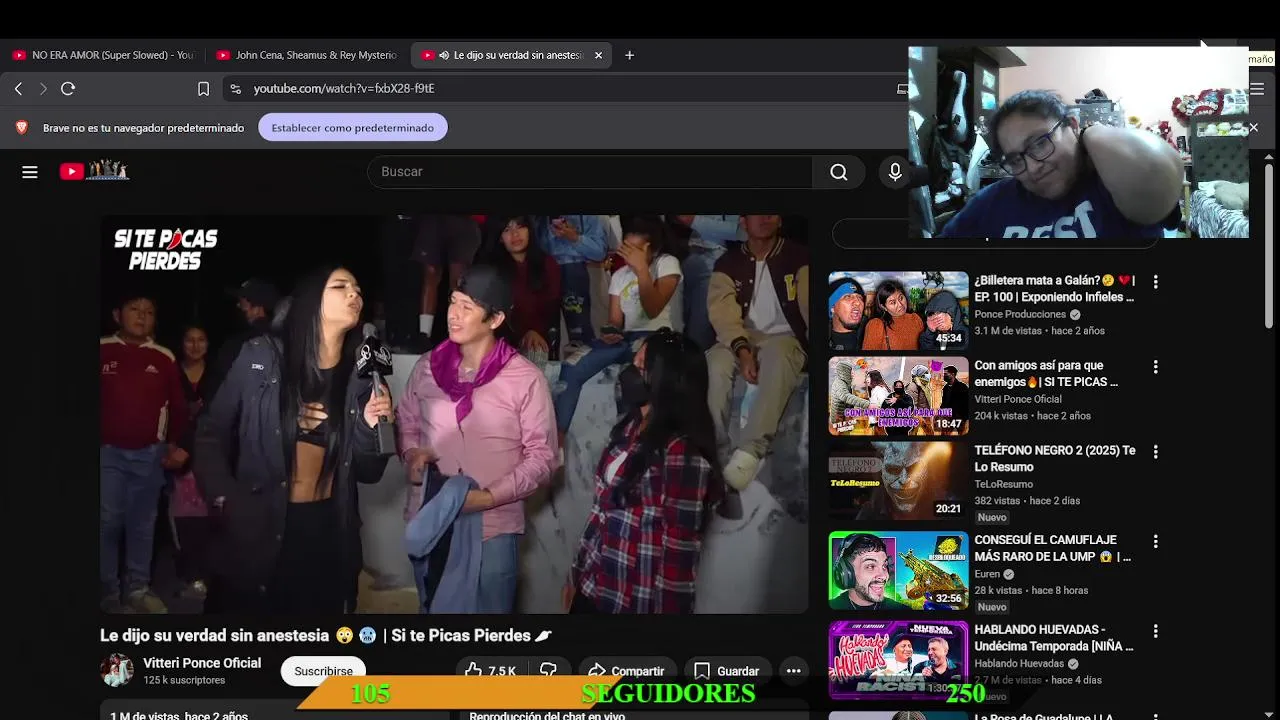Image resolution: width=1280 pixels, height=720 pixels.
Task: Click the 125 k suscriptores text
Action: pos(184,680)
